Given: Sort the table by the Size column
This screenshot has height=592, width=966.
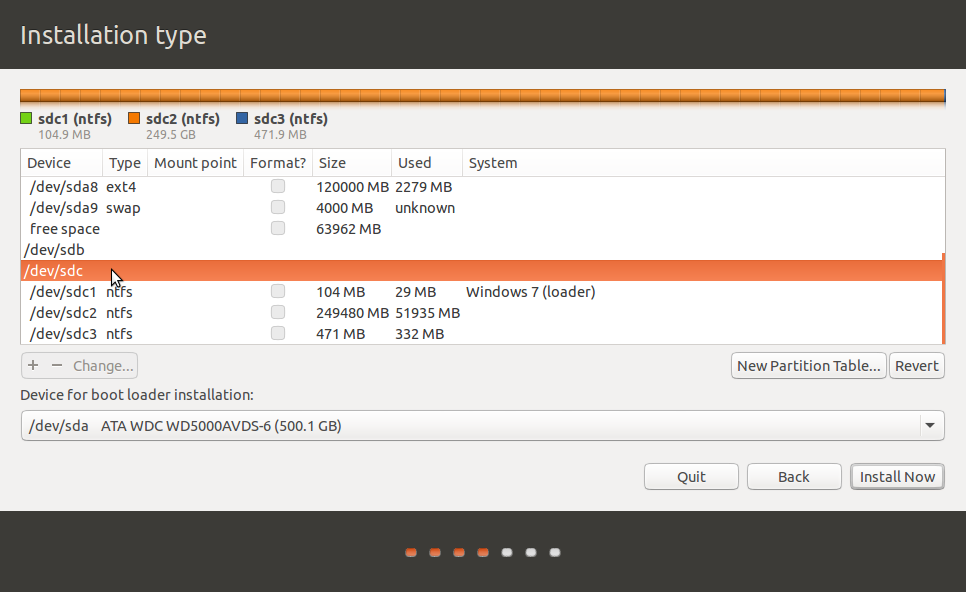Looking at the screenshot, I should point(330,162).
